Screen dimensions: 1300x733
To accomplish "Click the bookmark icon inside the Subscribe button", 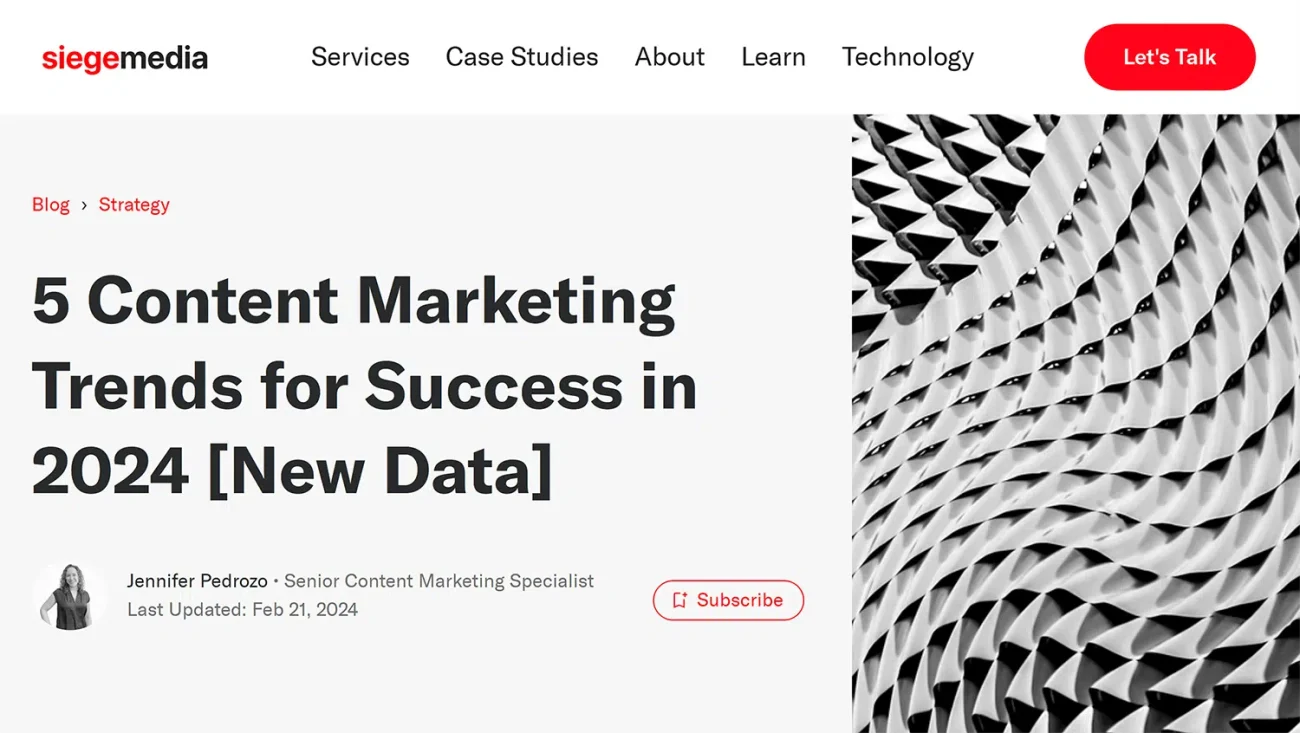I will click(x=680, y=600).
